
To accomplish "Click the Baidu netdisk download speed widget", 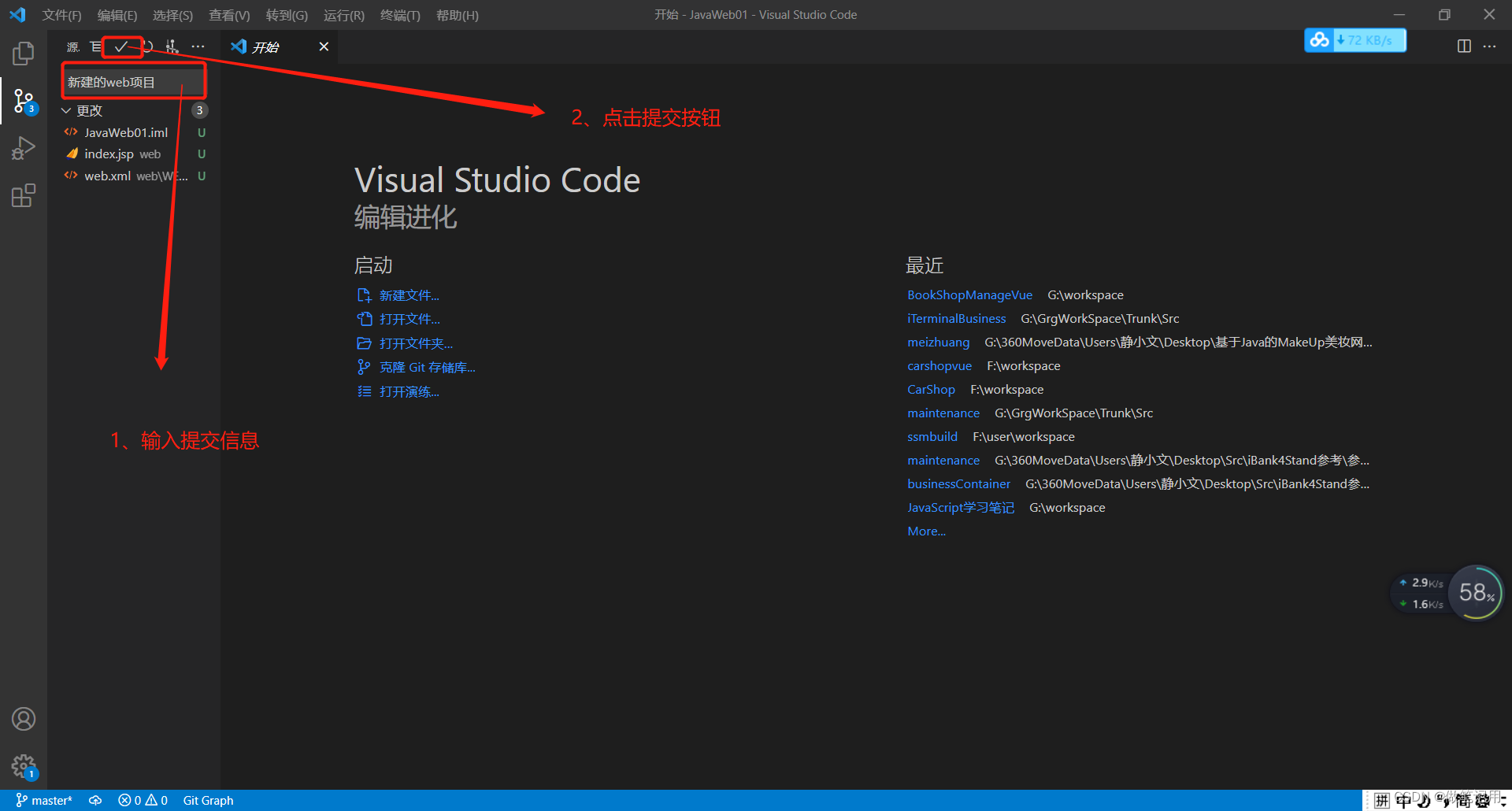I will tap(1355, 40).
